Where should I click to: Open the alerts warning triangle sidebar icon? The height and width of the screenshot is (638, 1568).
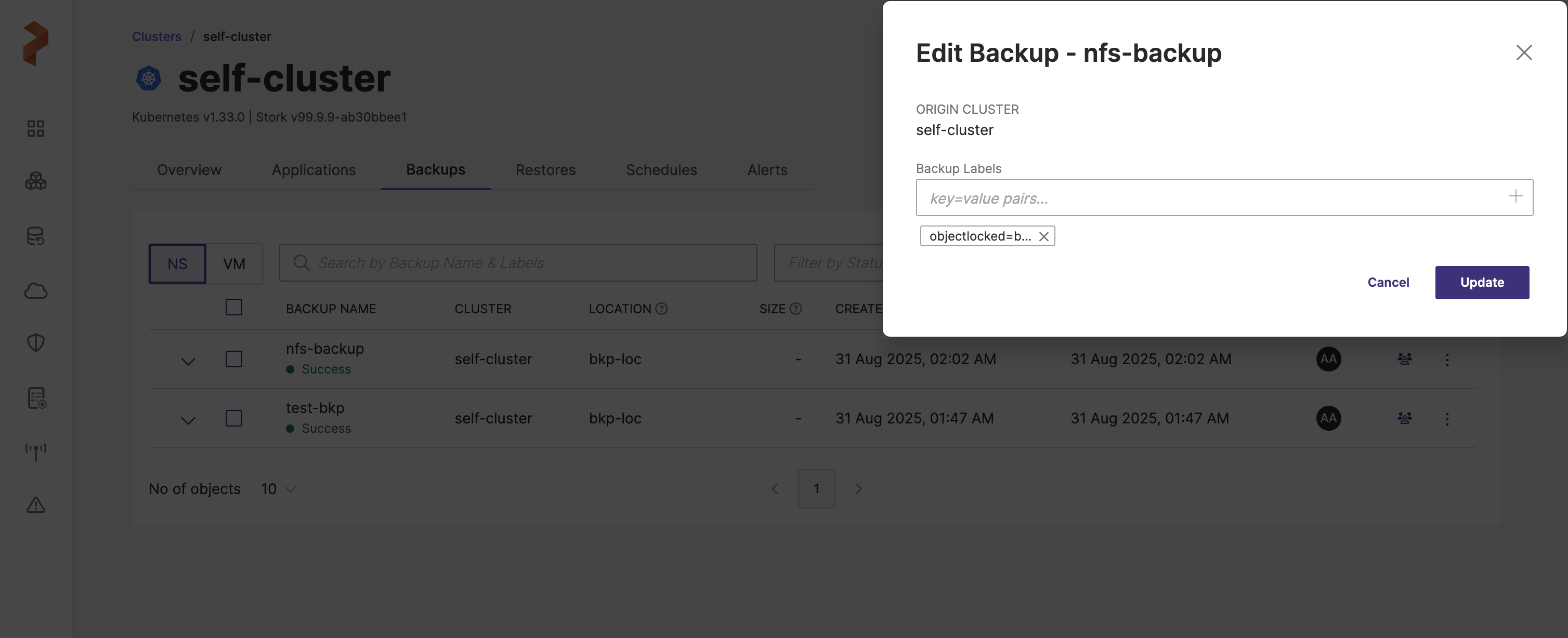tap(36, 505)
